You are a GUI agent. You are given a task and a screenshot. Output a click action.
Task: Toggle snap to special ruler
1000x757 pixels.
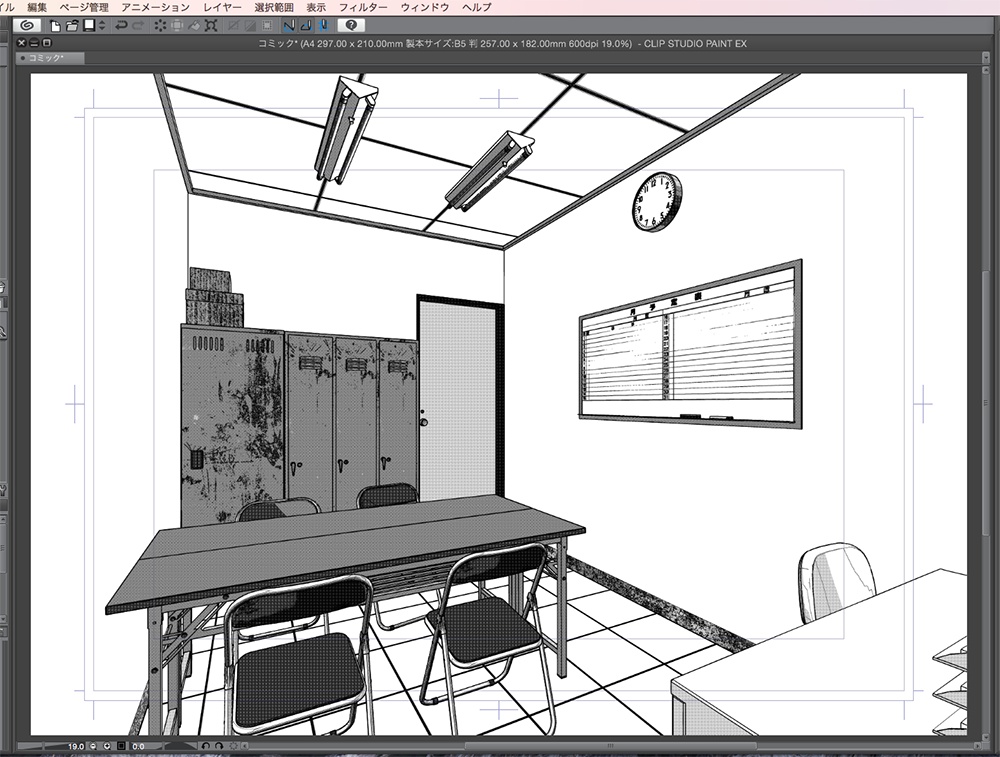(x=306, y=26)
